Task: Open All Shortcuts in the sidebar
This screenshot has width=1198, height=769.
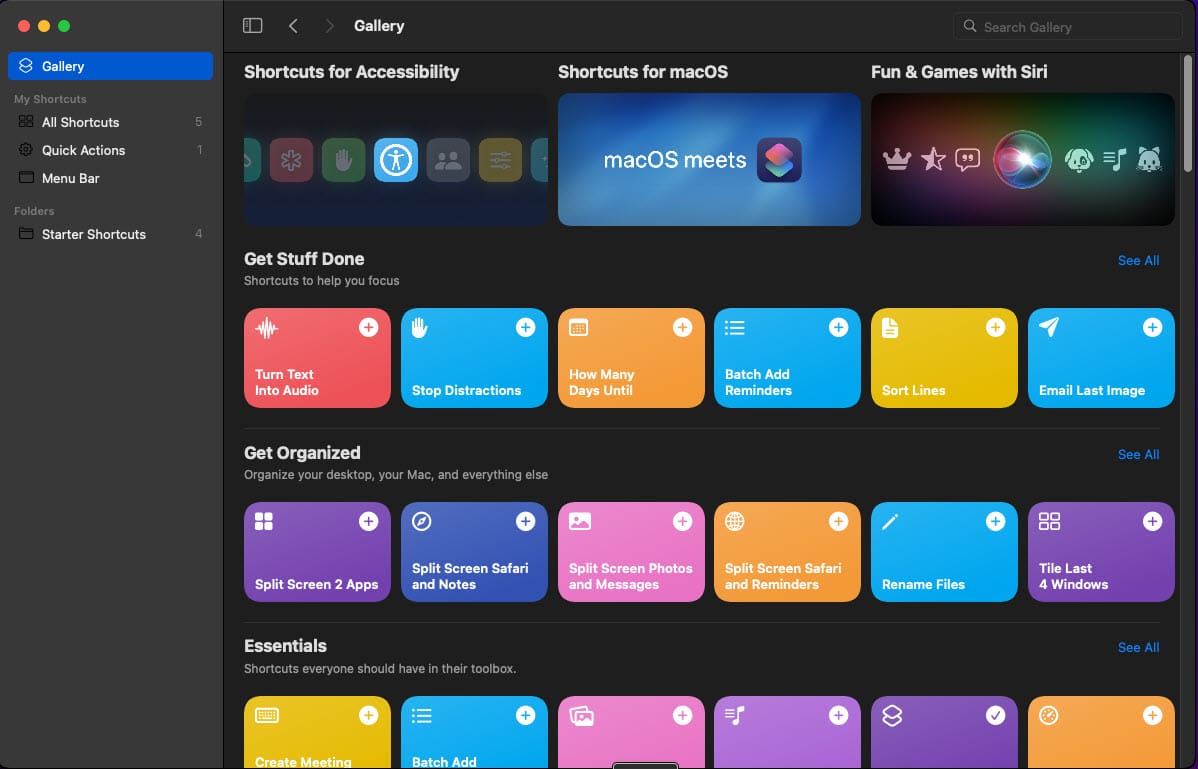Action: point(110,122)
